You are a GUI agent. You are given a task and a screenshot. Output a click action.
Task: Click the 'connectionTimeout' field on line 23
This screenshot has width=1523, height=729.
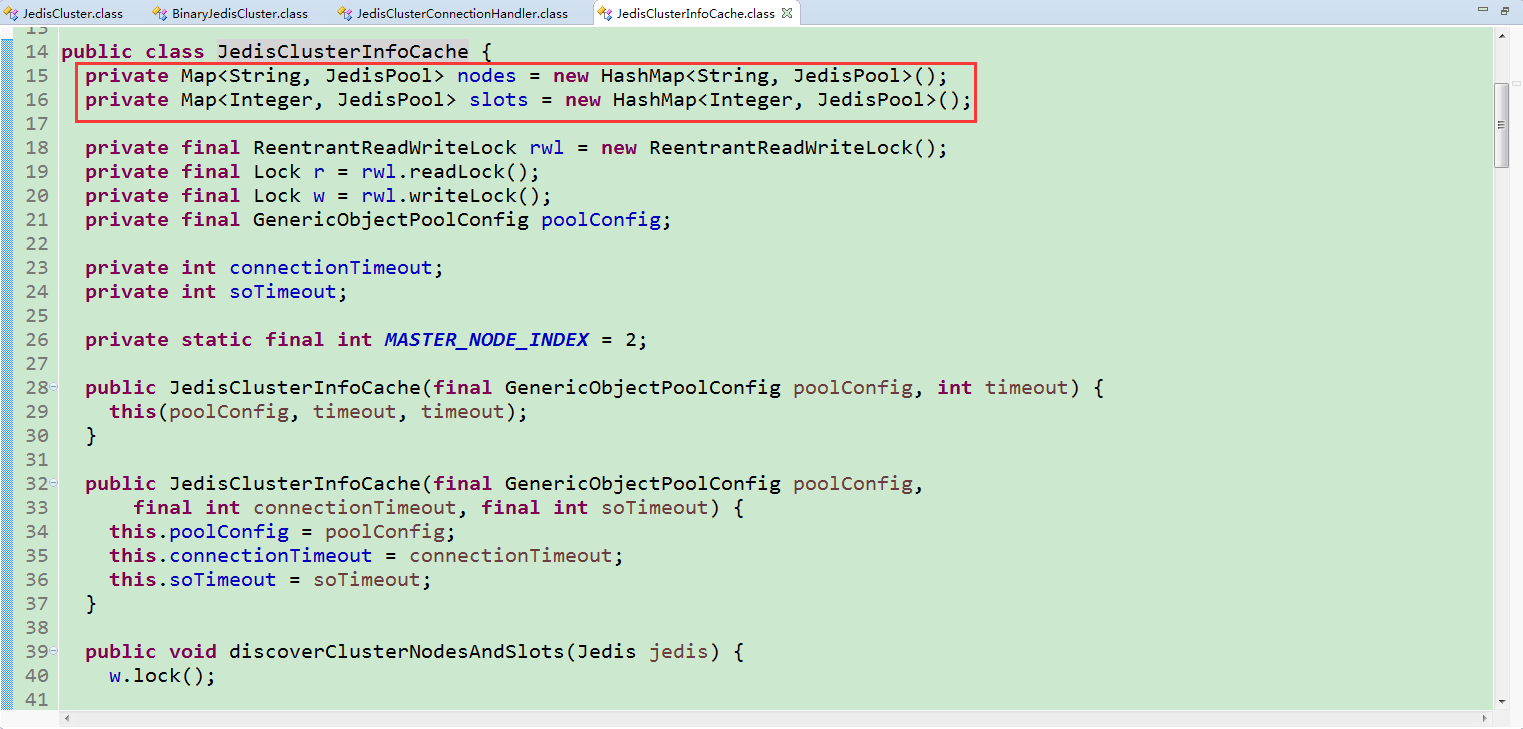pyautogui.click(x=331, y=268)
